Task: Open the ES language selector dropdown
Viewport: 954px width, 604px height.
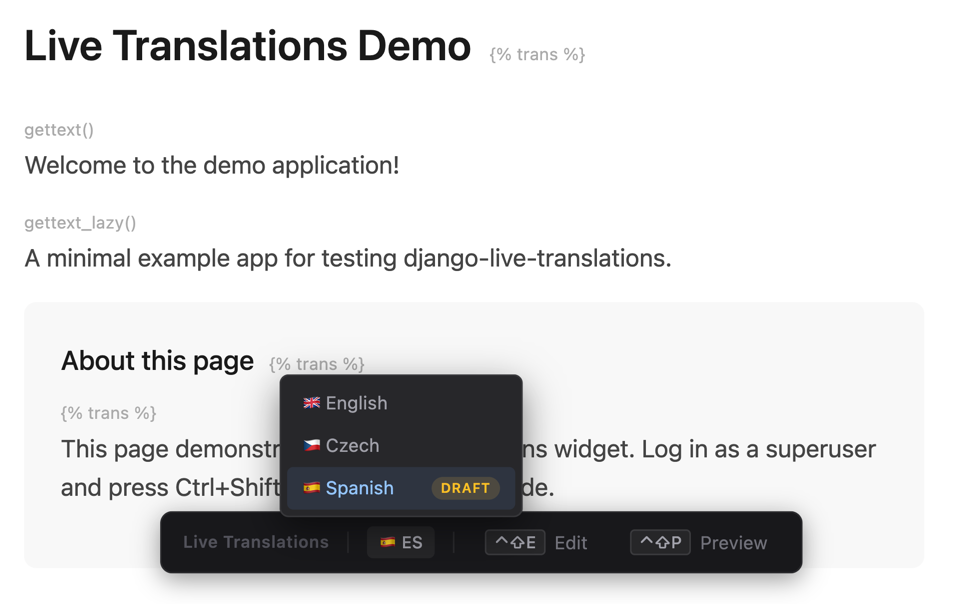Action: pos(400,542)
